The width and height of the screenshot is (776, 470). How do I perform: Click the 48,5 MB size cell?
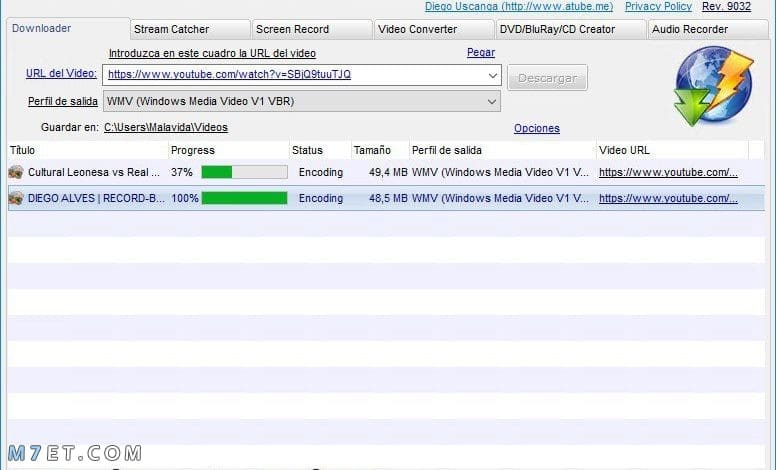[x=388, y=198]
